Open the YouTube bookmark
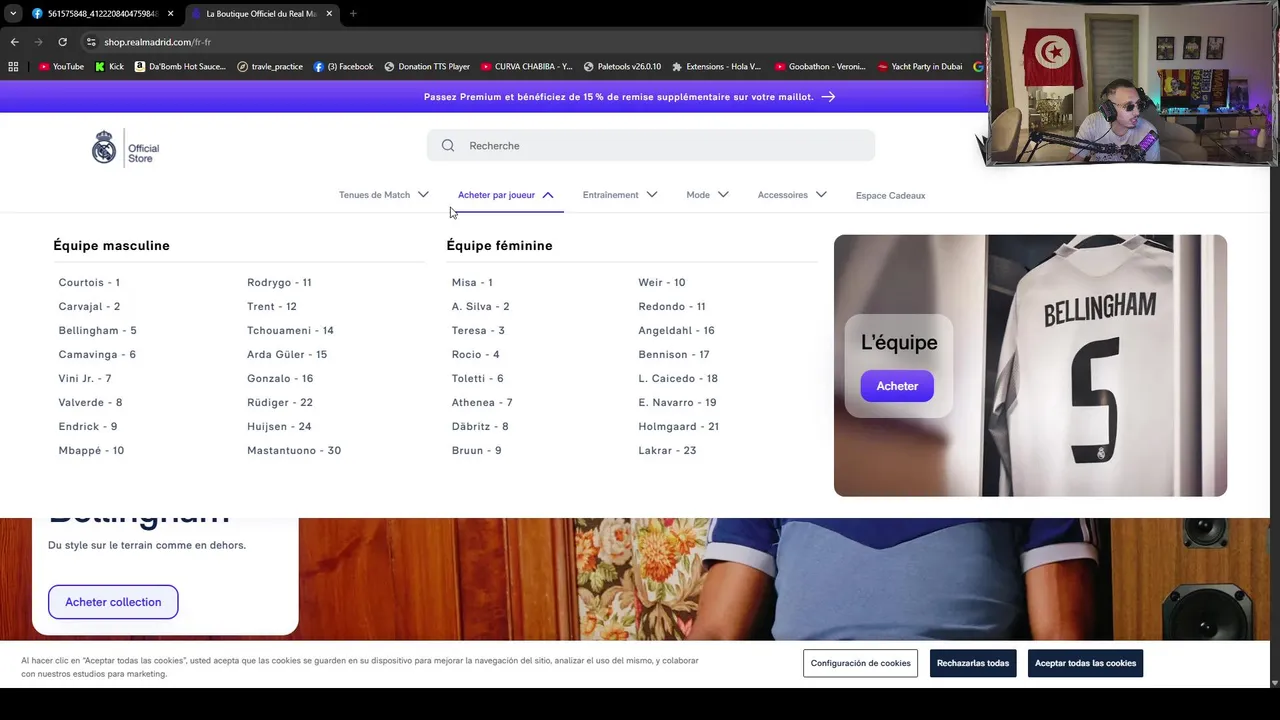 (61, 67)
